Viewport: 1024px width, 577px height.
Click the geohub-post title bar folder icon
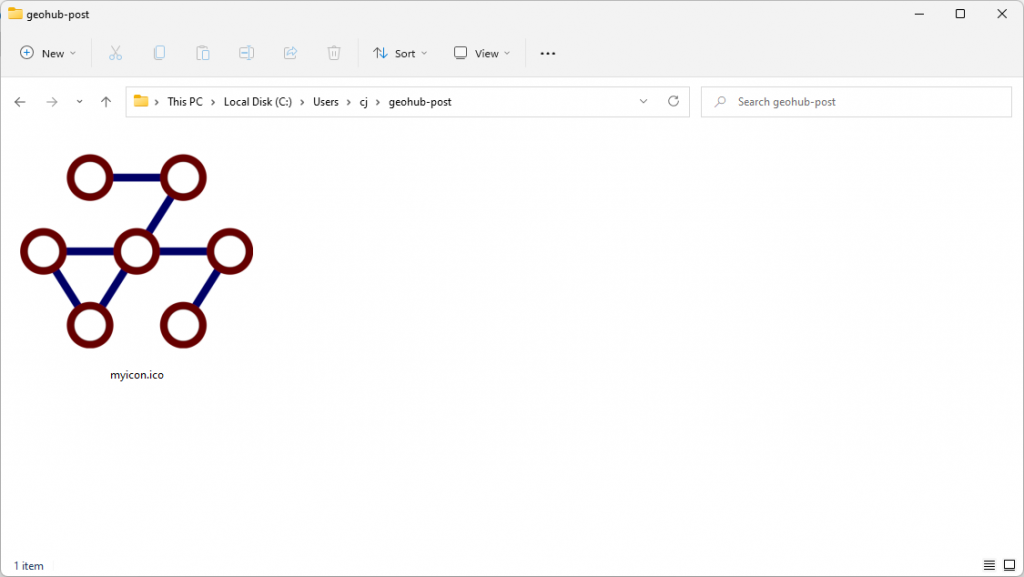coord(15,14)
